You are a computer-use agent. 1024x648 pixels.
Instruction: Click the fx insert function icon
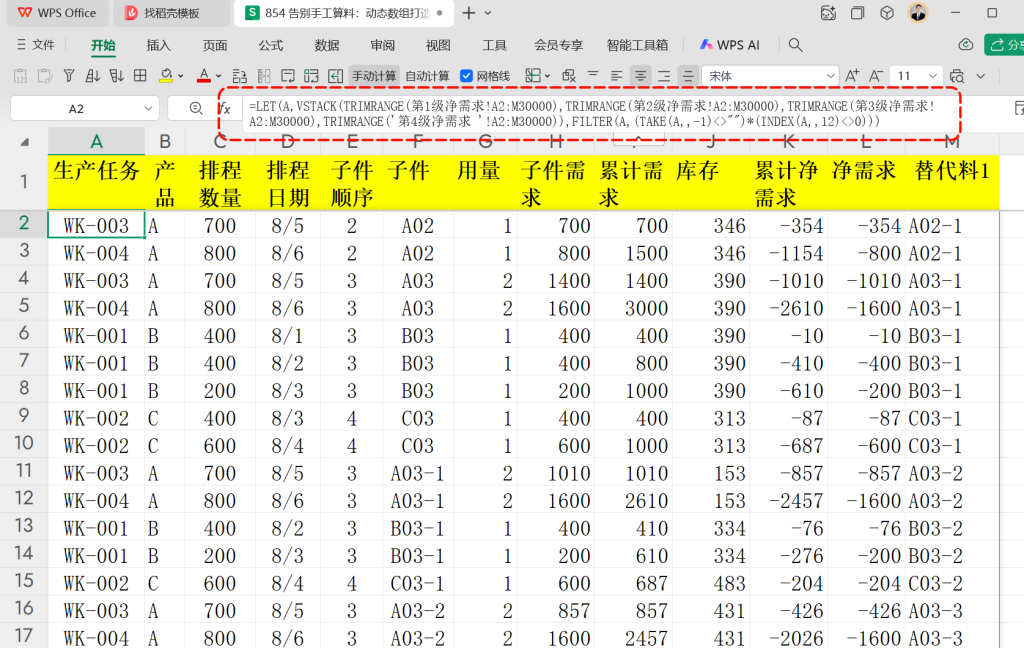[x=225, y=108]
